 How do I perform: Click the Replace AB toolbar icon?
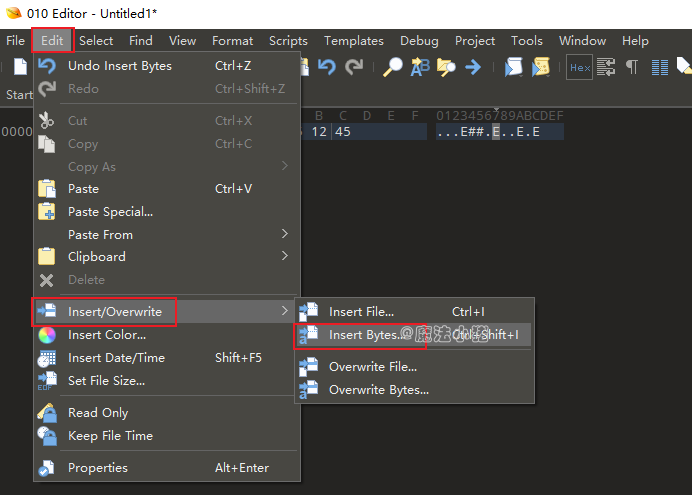[x=420, y=67]
